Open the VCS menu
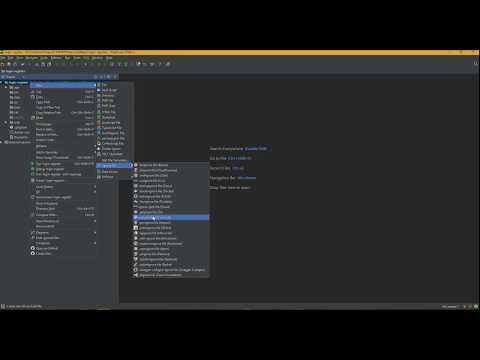 coord(86,58)
